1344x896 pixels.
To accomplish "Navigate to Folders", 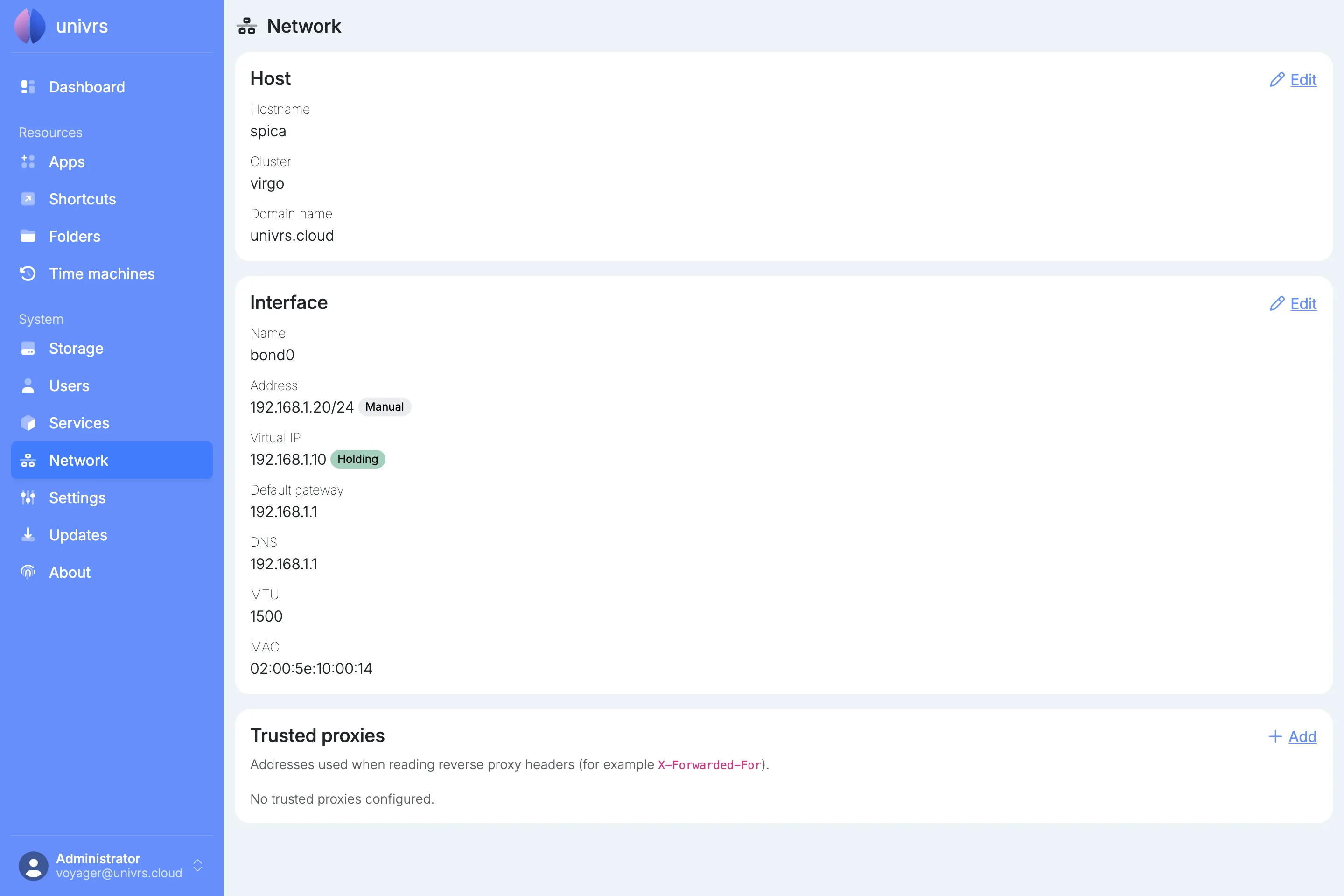I will (x=112, y=236).
